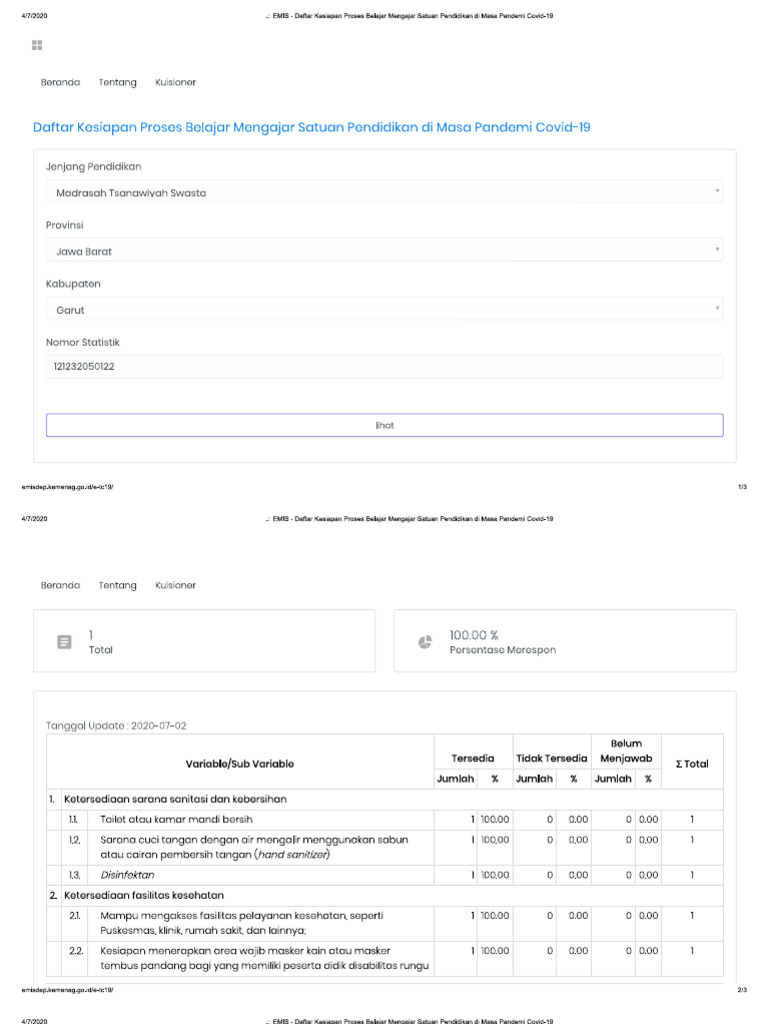Viewport: 768px width, 1024px height.
Task: Select Kuisioner in the top navigation
Action: point(175,82)
